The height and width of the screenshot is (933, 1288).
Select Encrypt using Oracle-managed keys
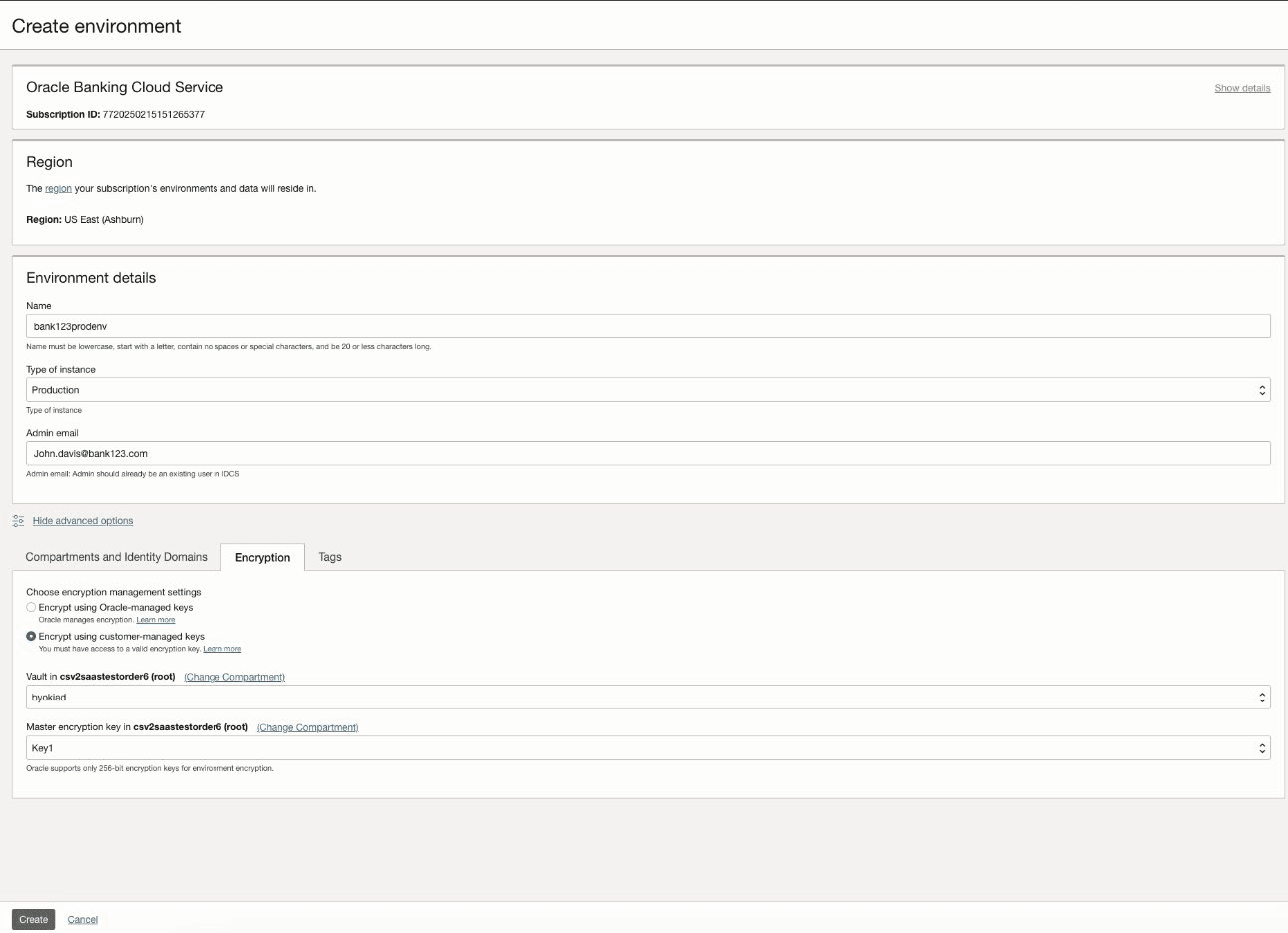pyautogui.click(x=31, y=607)
